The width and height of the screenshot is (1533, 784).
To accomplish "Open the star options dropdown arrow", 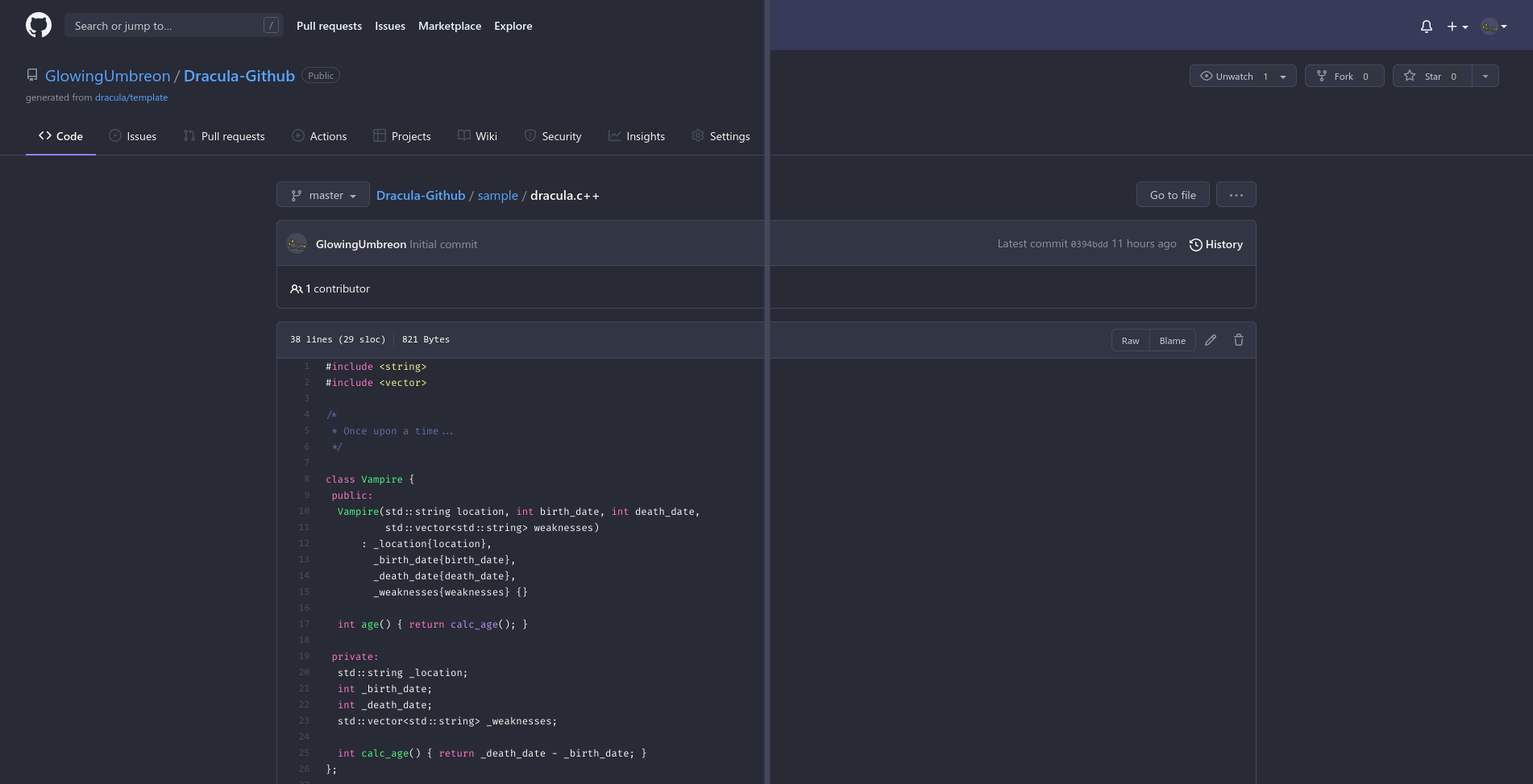I will coord(1485,76).
